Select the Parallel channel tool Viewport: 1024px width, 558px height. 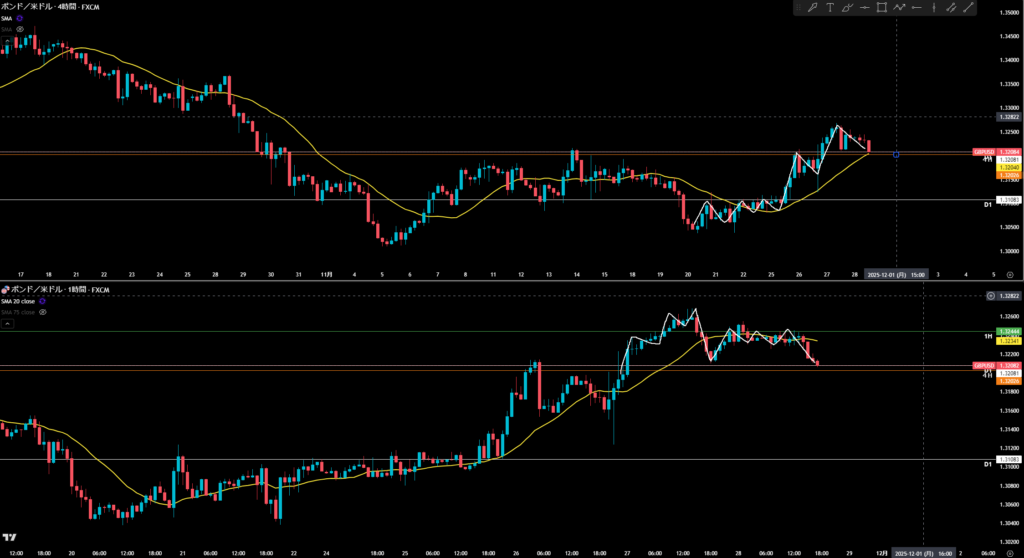(951, 8)
